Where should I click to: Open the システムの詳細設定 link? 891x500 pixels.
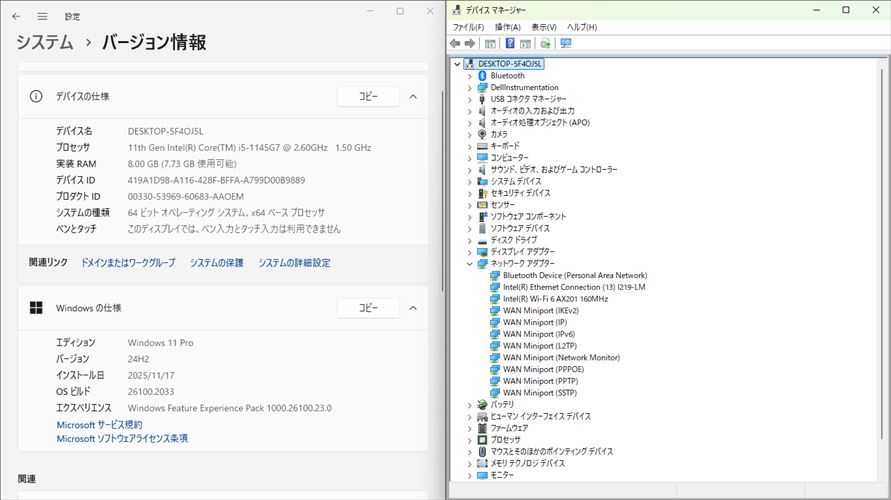pos(294,263)
